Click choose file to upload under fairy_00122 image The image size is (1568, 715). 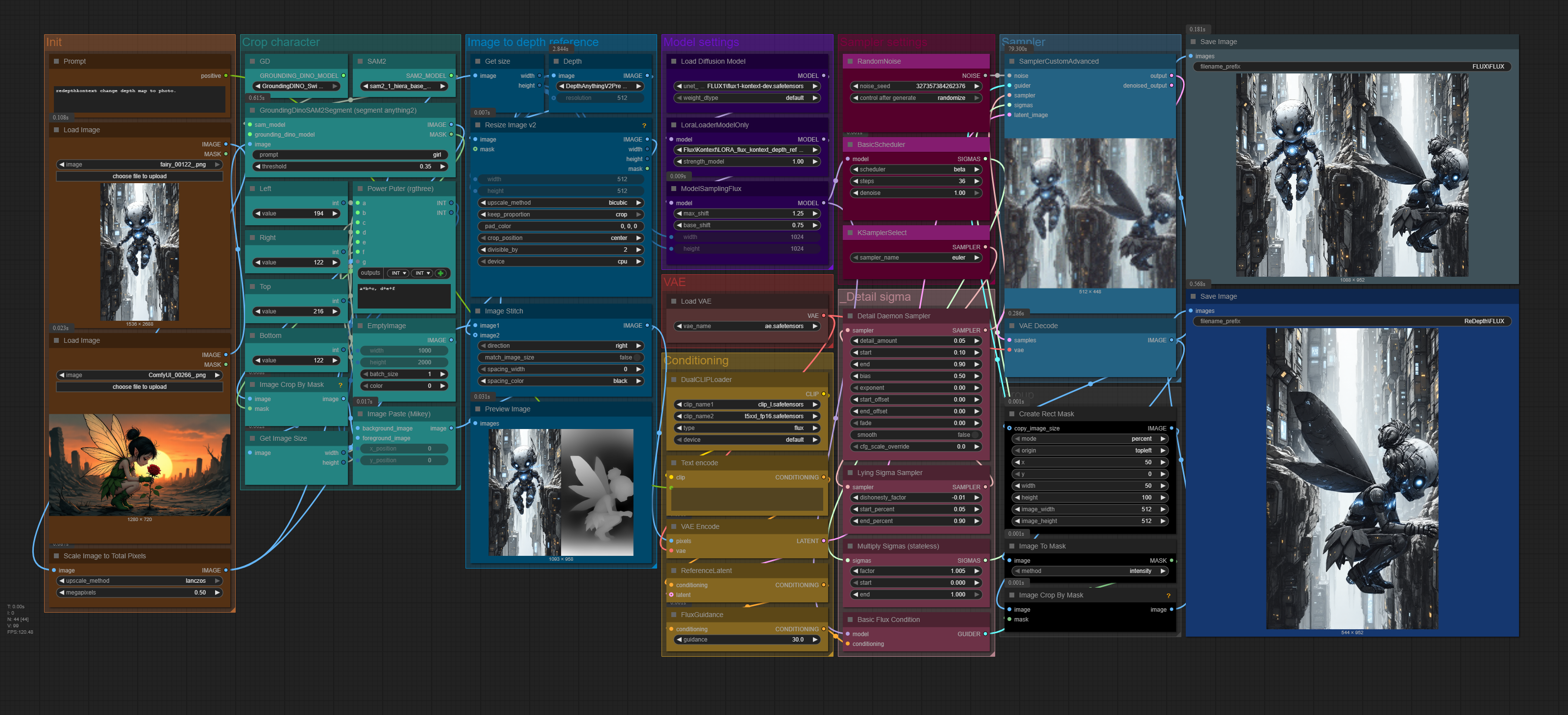click(x=139, y=176)
